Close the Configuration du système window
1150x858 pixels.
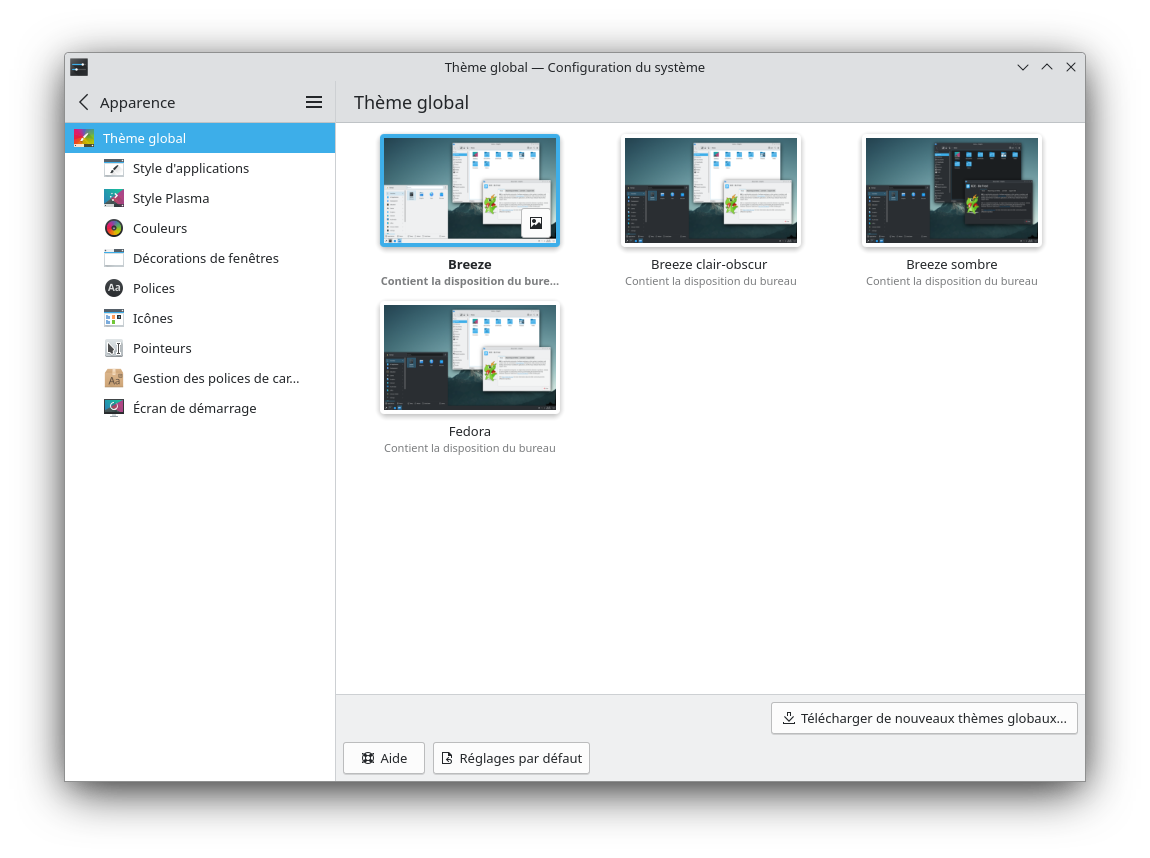[1071, 67]
